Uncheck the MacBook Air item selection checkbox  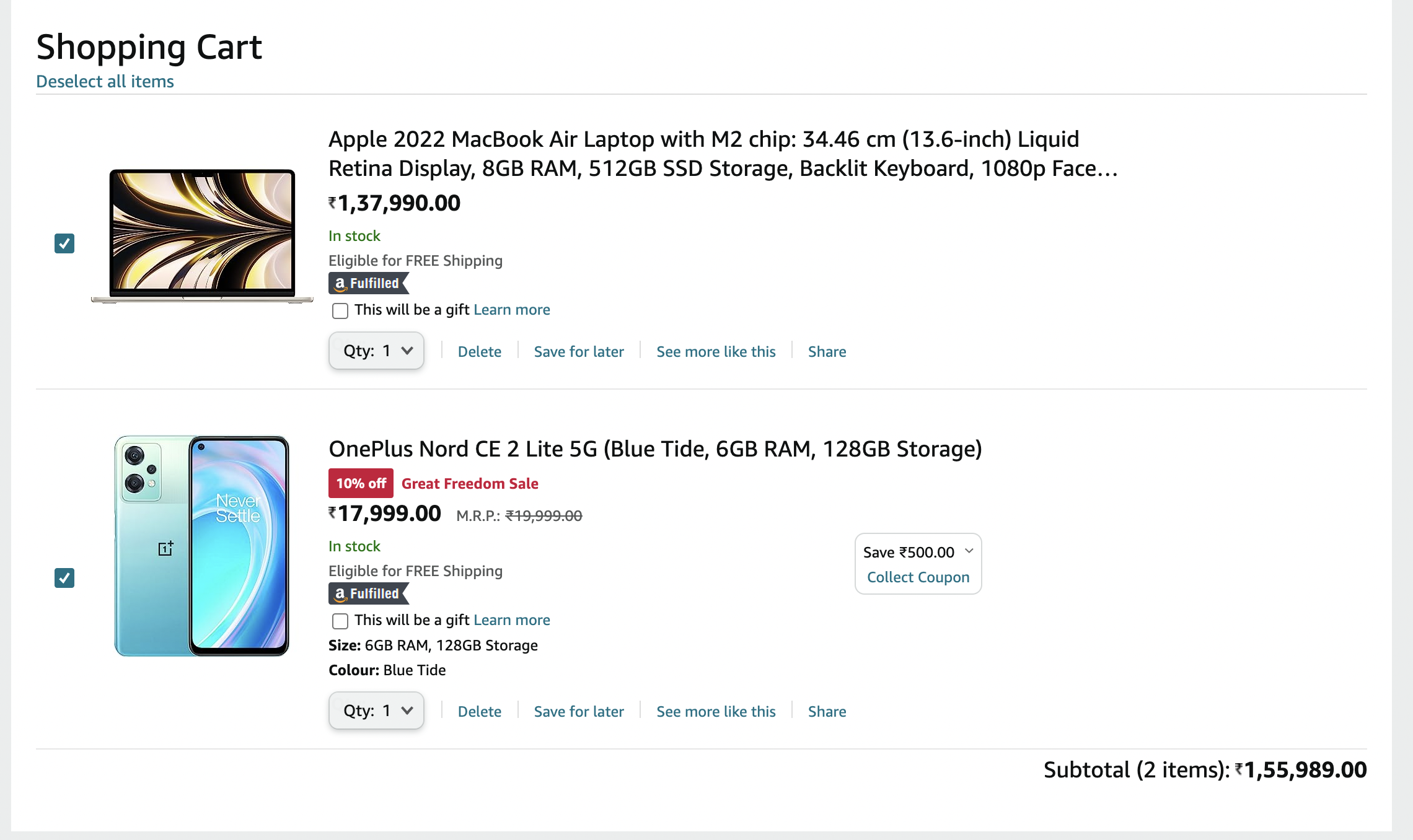64,243
